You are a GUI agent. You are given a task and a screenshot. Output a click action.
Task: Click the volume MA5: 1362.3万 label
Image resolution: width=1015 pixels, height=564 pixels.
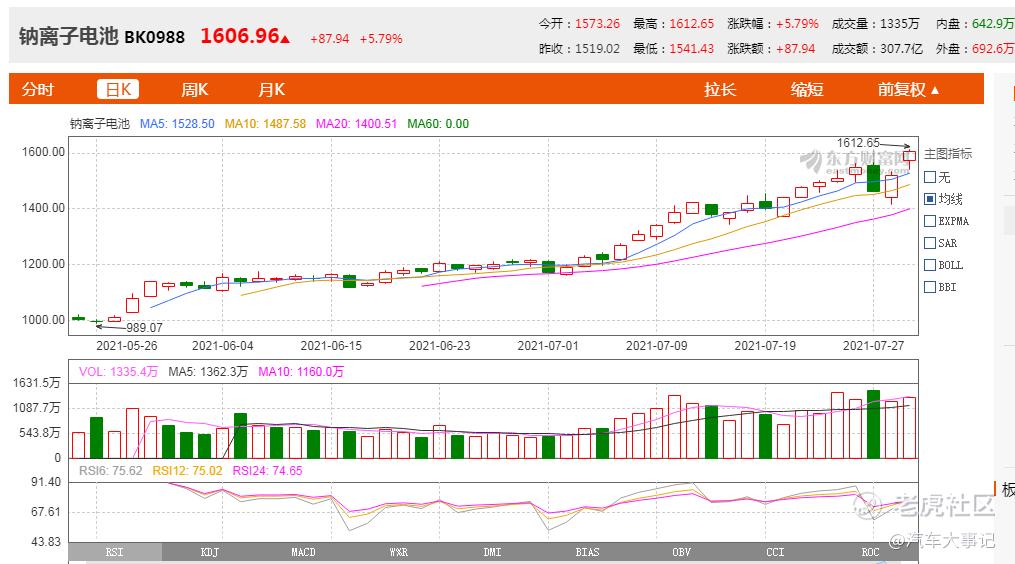(x=208, y=372)
